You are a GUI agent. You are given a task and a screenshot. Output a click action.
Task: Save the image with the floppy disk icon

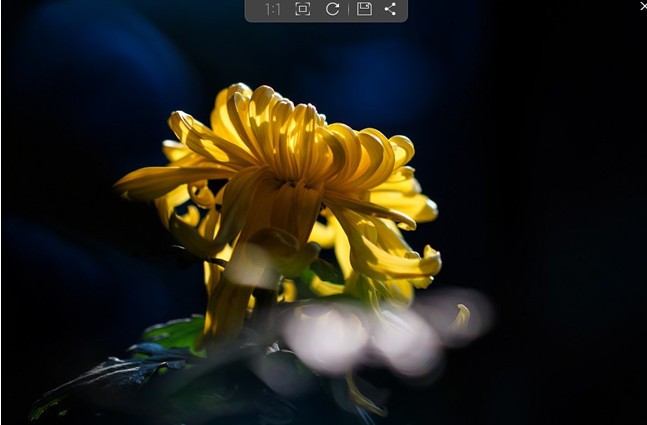[x=364, y=9]
